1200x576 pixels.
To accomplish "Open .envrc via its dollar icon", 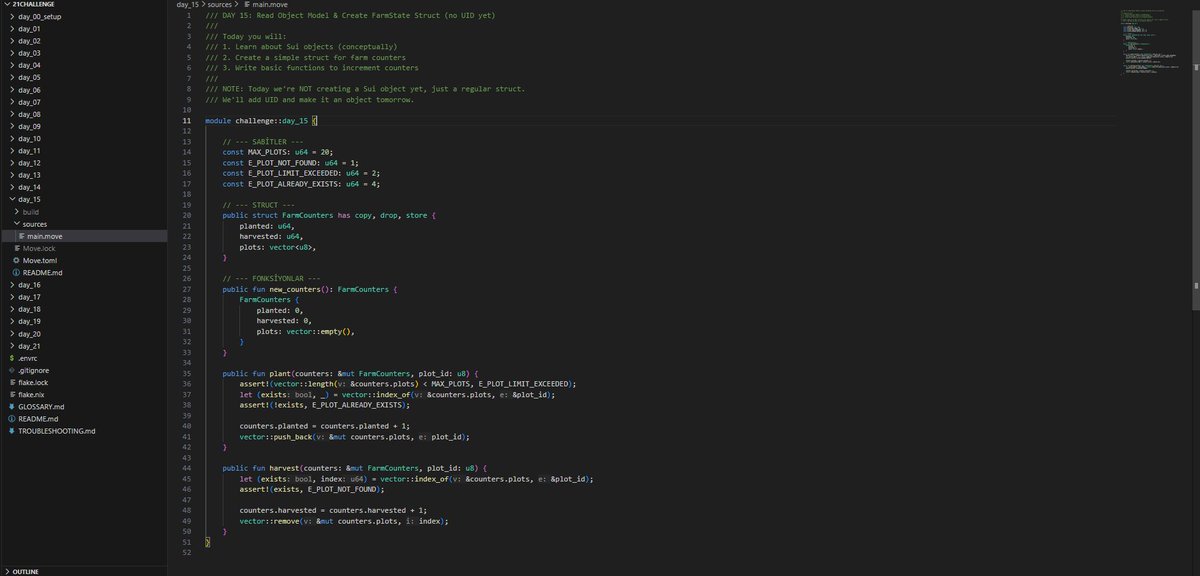I will 11,358.
